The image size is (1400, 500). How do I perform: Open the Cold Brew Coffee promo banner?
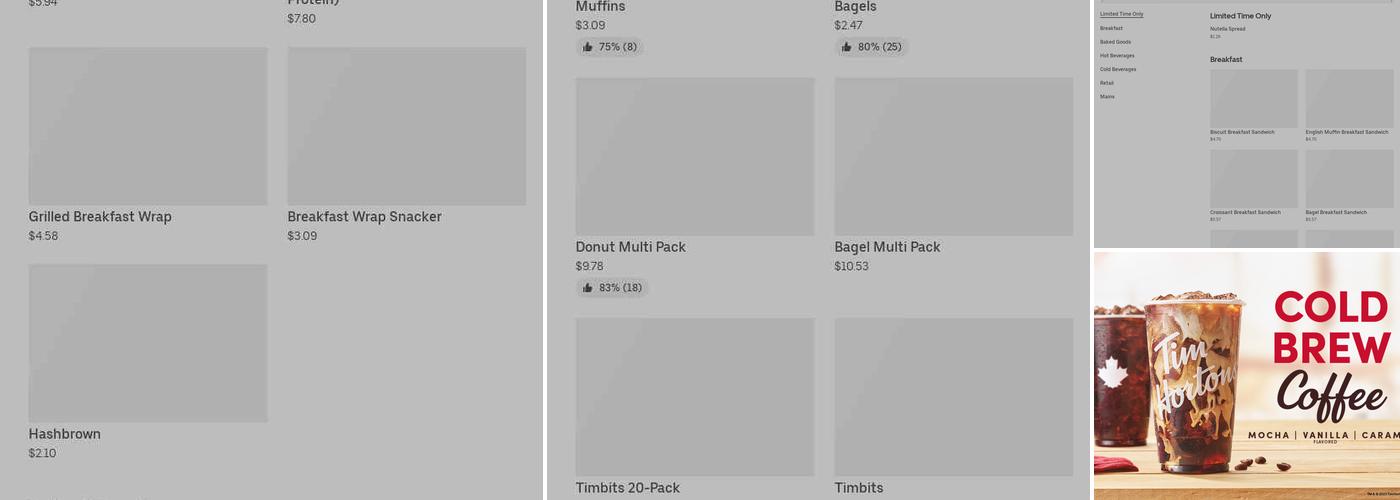[x=1246, y=375]
